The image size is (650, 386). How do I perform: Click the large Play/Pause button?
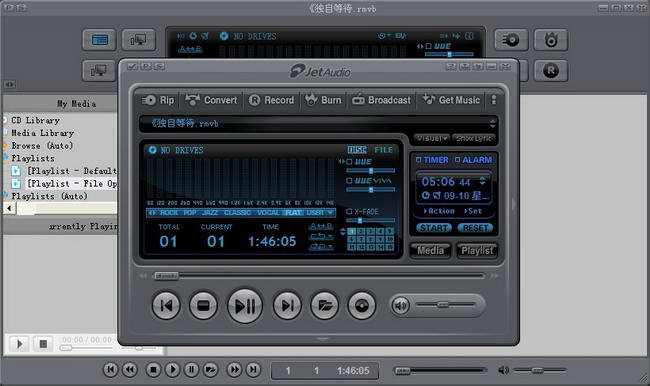(x=245, y=306)
